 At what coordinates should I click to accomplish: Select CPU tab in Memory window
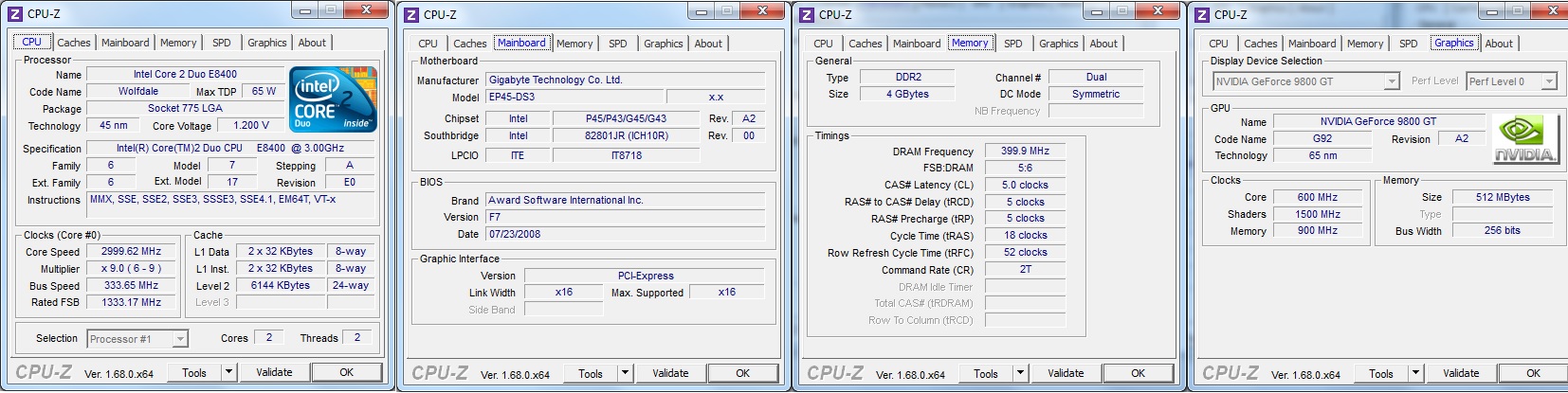824,44
